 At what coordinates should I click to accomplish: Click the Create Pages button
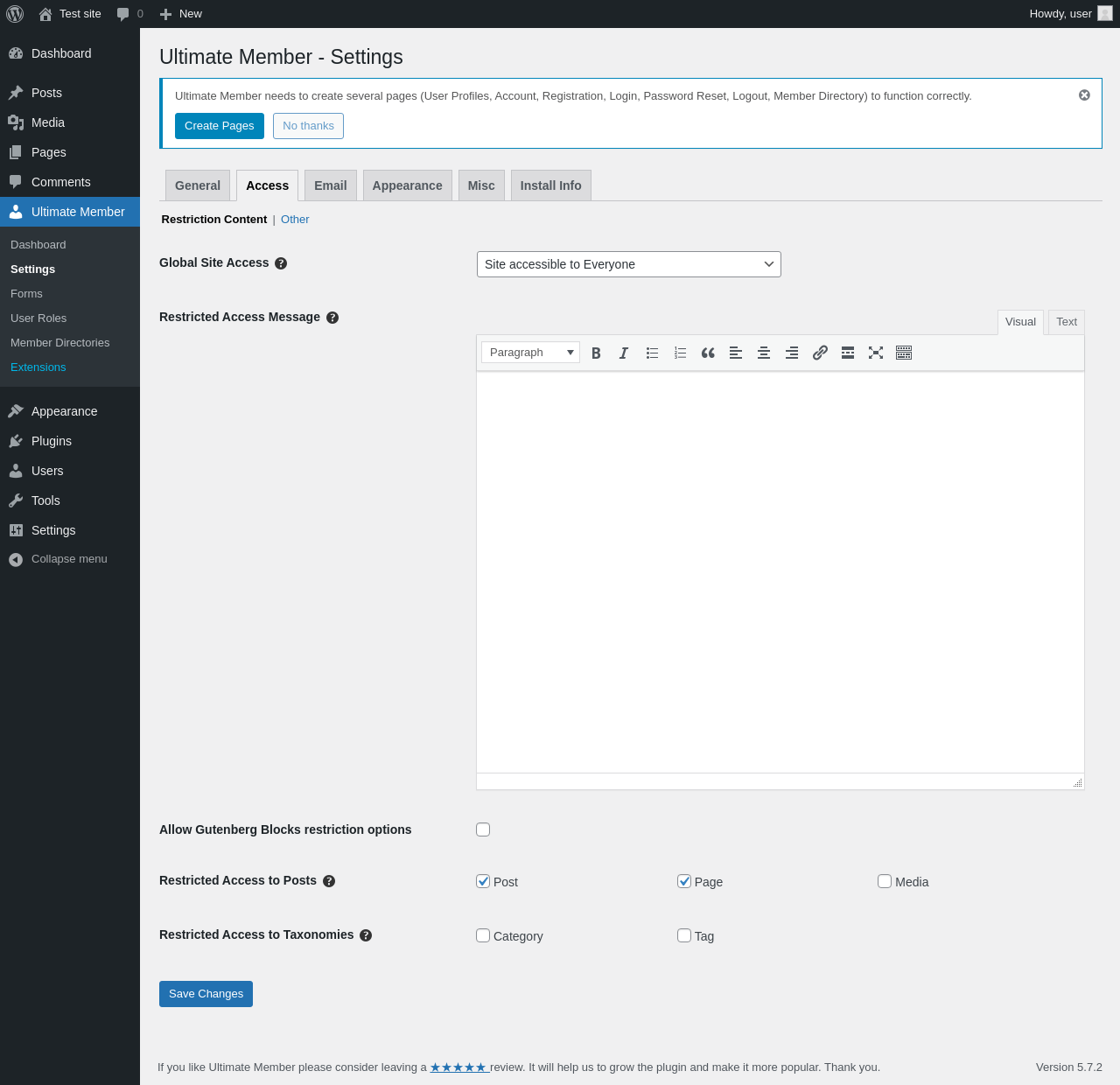220,126
